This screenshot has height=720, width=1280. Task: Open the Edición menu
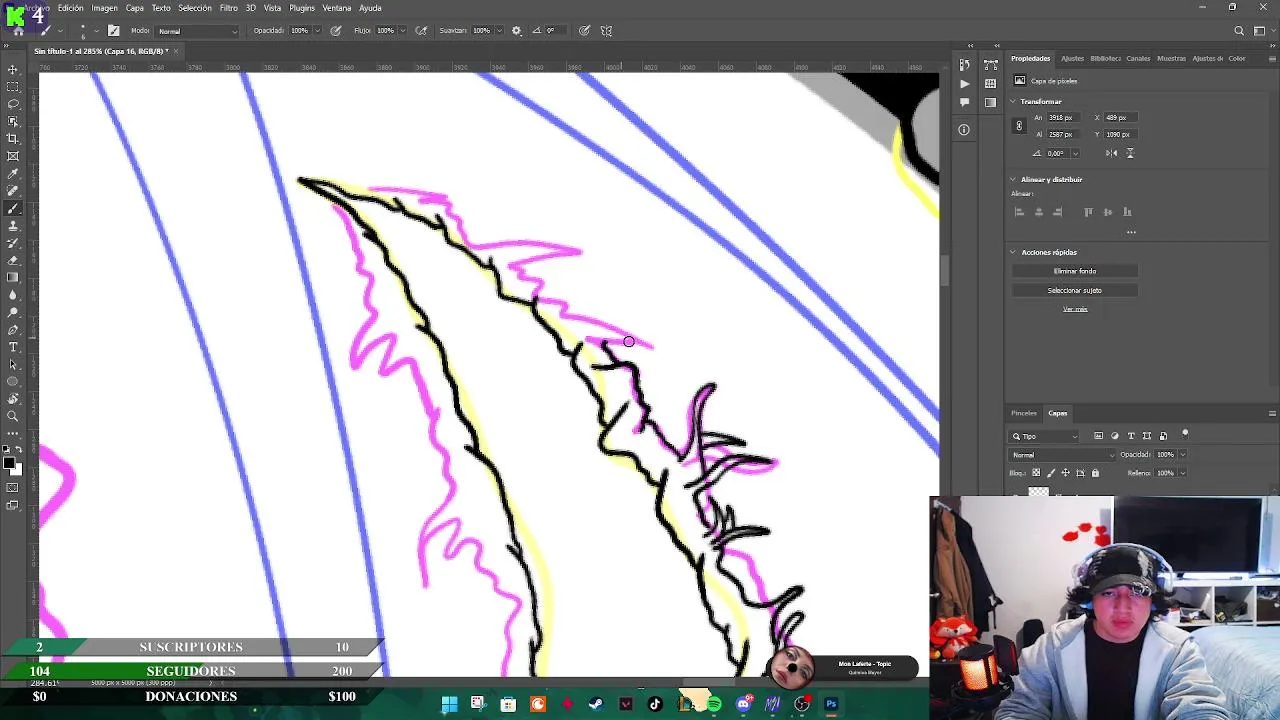[71, 8]
